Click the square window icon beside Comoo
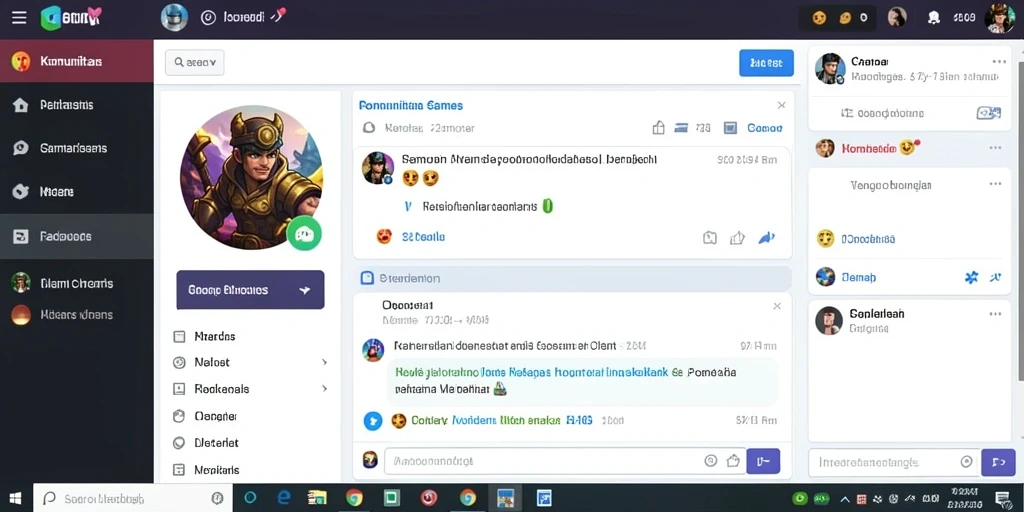The height and width of the screenshot is (512, 1024). pos(730,128)
